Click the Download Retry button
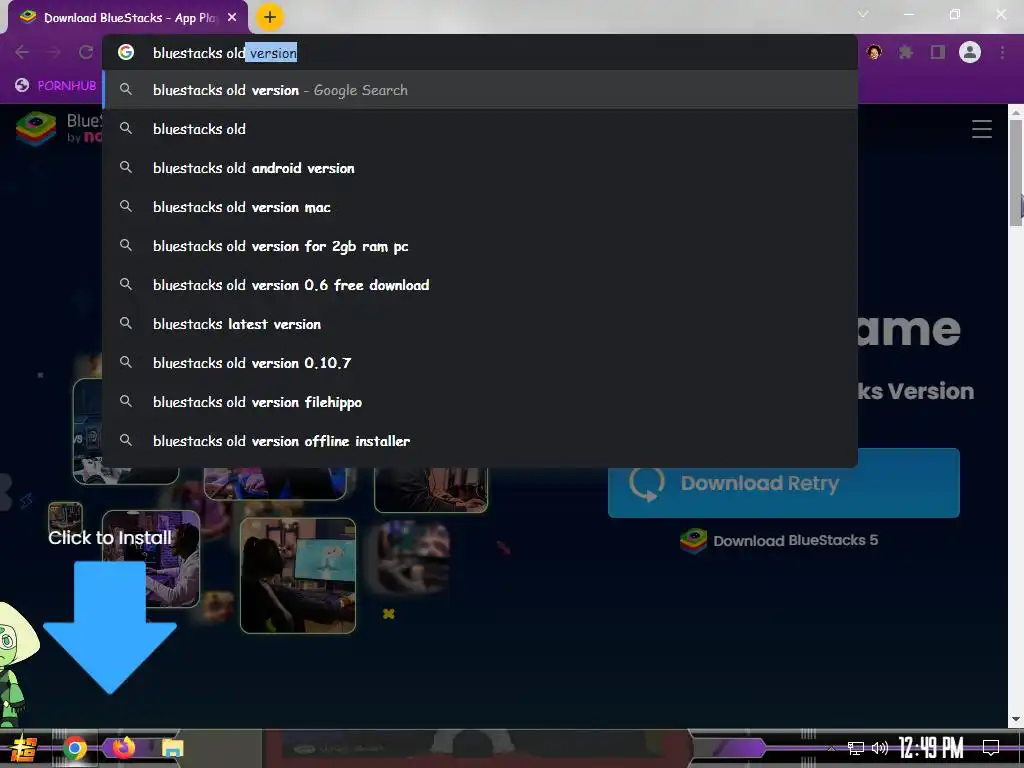The width and height of the screenshot is (1024, 768). click(784, 483)
